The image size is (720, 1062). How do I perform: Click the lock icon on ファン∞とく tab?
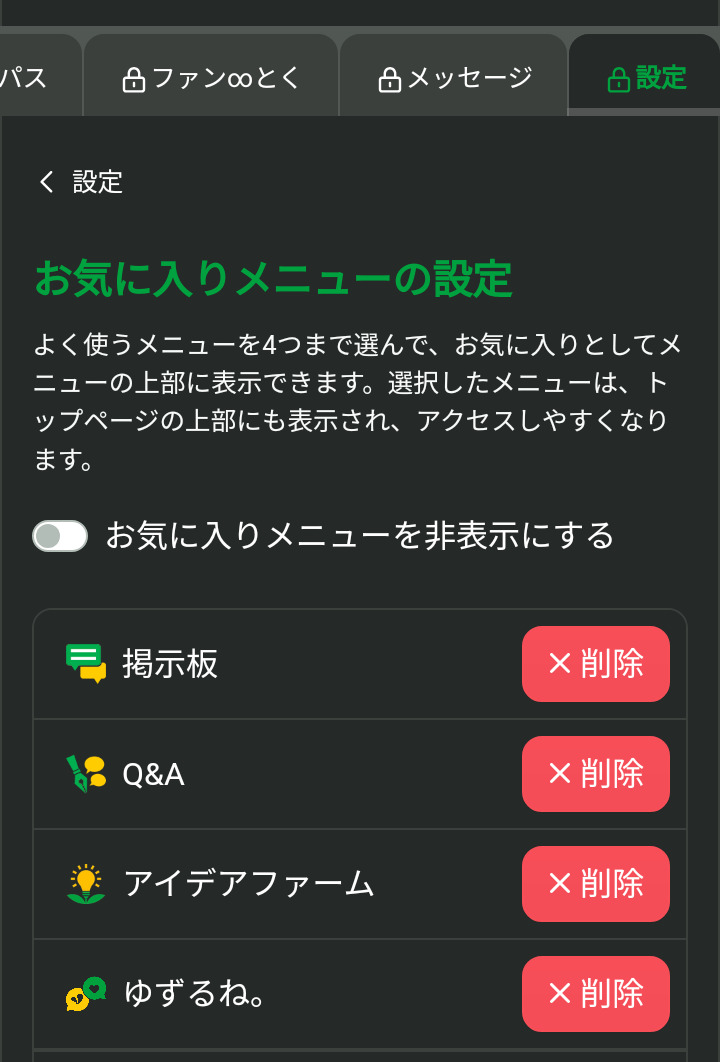(x=133, y=80)
